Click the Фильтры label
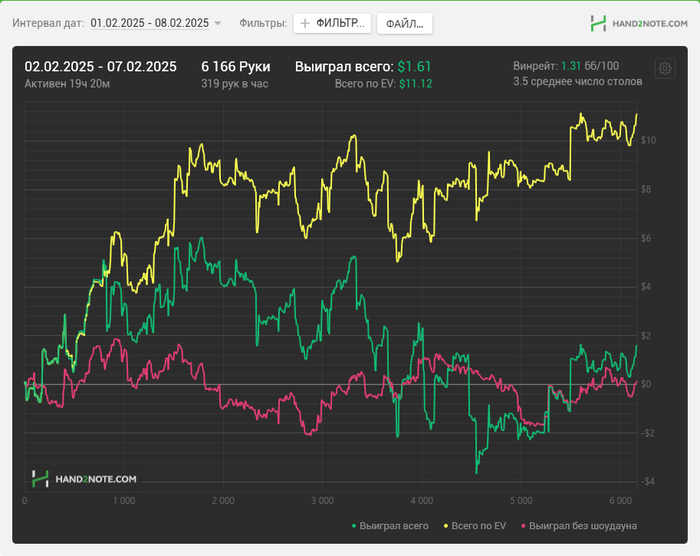This screenshot has width=700, height=556. (x=263, y=23)
